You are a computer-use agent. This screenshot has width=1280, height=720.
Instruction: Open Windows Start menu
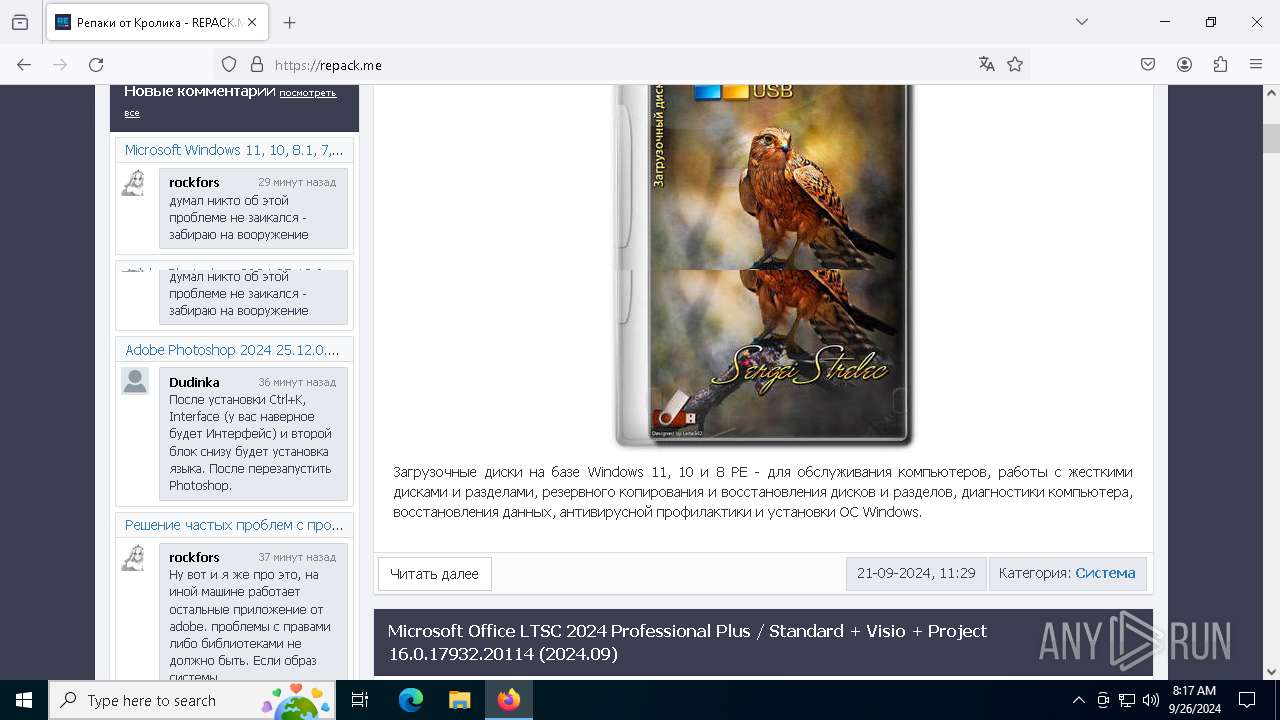coord(24,700)
